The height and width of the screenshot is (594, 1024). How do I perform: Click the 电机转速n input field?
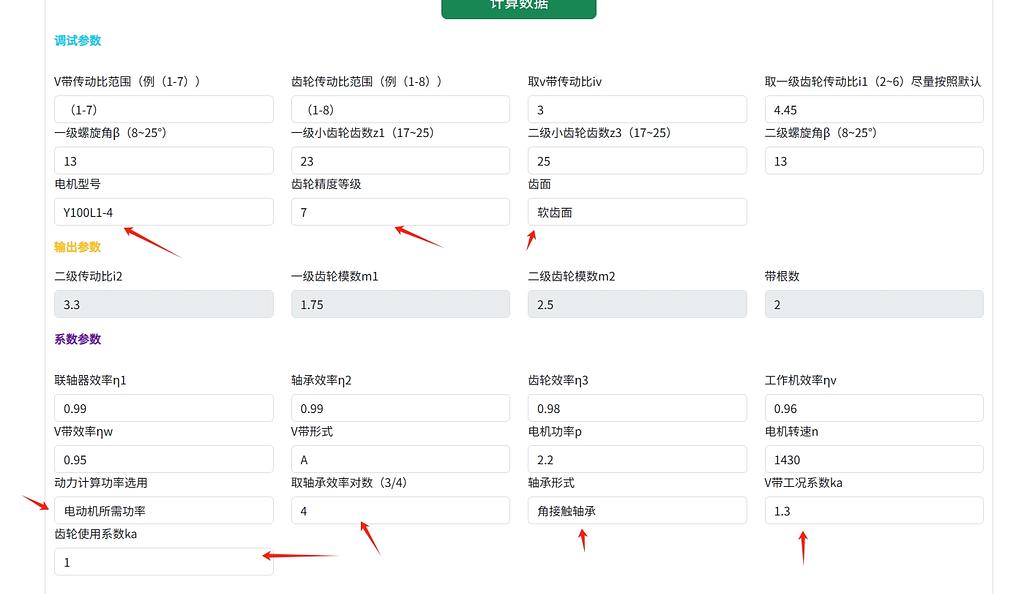(x=873, y=460)
